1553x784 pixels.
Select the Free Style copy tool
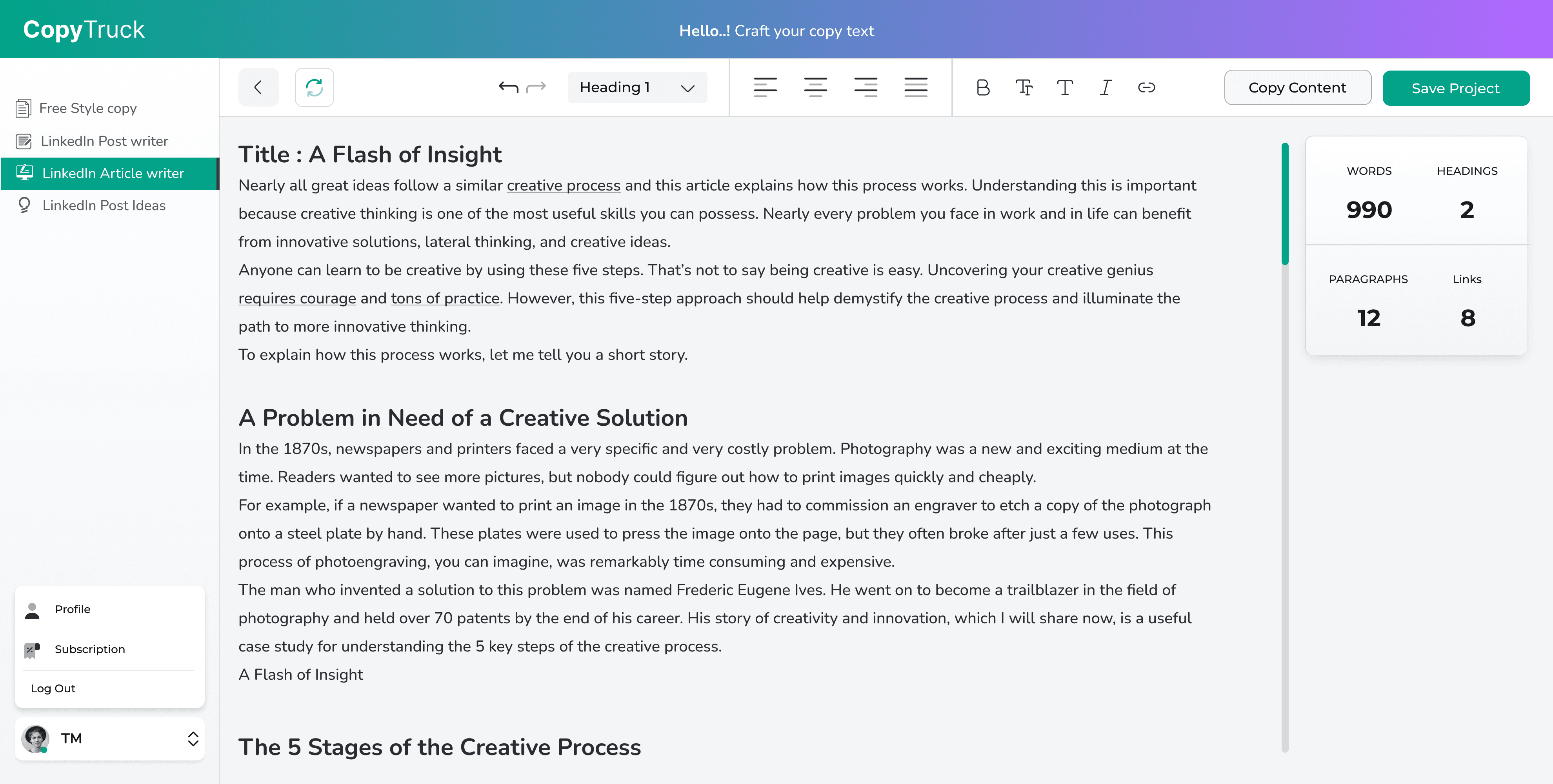pos(87,109)
